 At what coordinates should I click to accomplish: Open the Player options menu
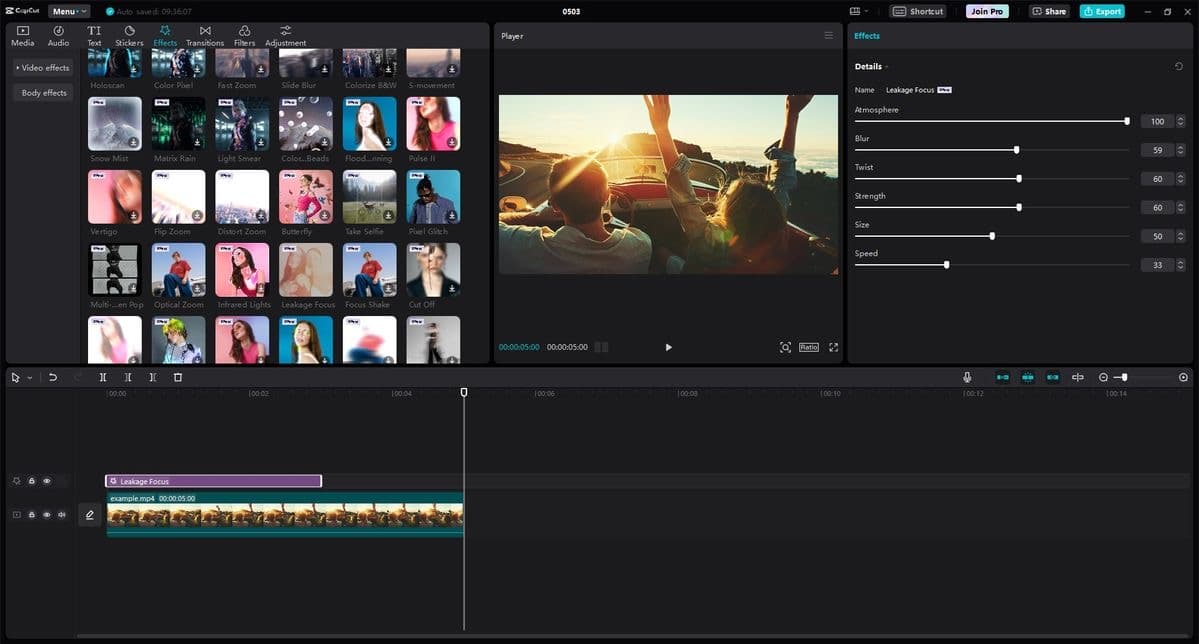click(x=828, y=36)
